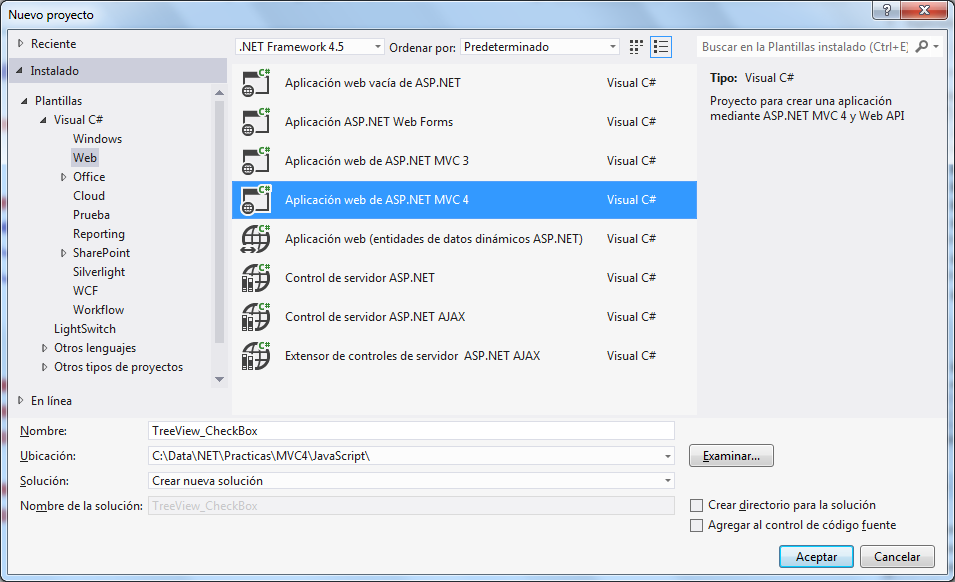Select the Silverlight template category
955x582 pixels.
(x=99, y=272)
